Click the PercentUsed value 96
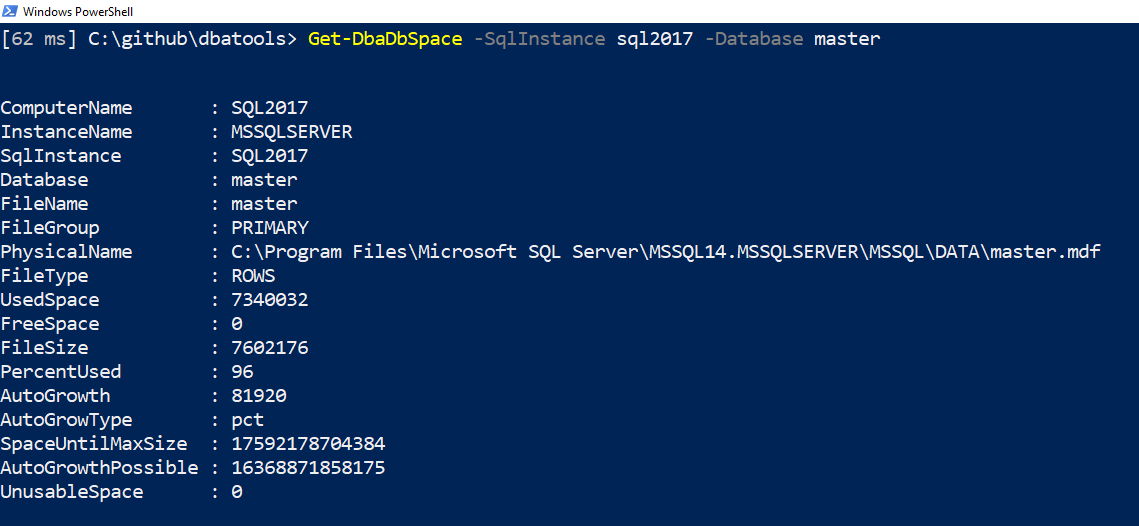1139x526 pixels. pyautogui.click(x=242, y=372)
